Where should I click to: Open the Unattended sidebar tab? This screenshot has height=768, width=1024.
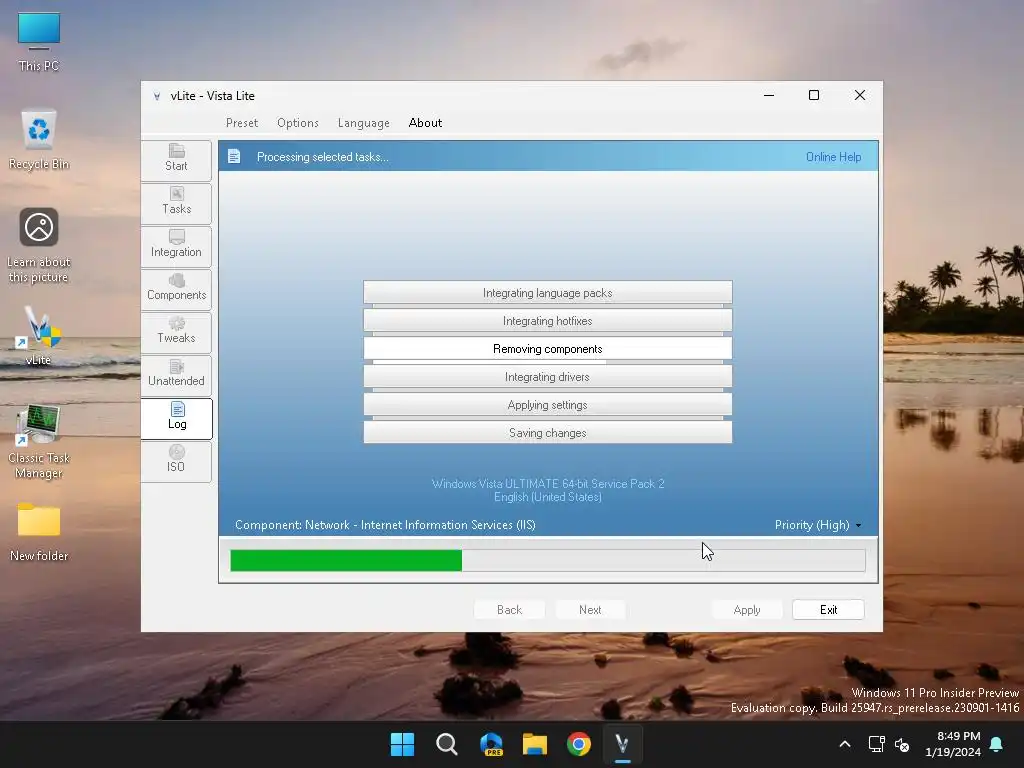coord(176,376)
